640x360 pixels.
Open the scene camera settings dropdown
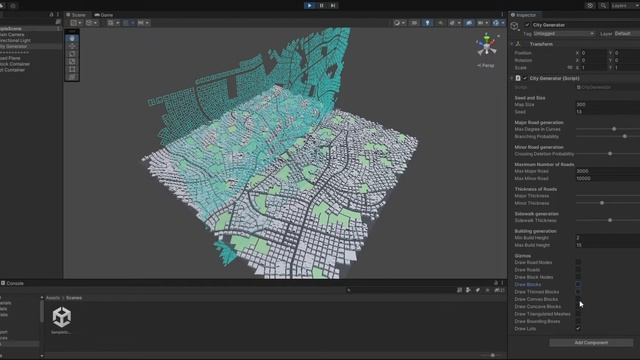pyautogui.click(x=482, y=23)
